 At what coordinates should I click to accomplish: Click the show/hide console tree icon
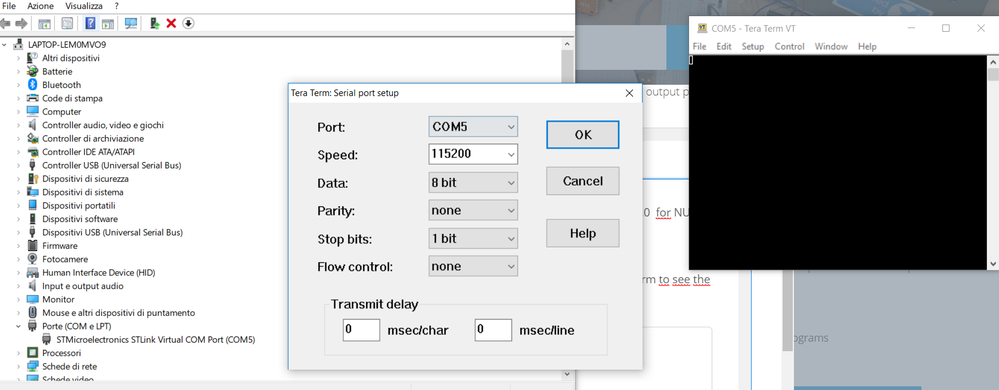(45, 24)
